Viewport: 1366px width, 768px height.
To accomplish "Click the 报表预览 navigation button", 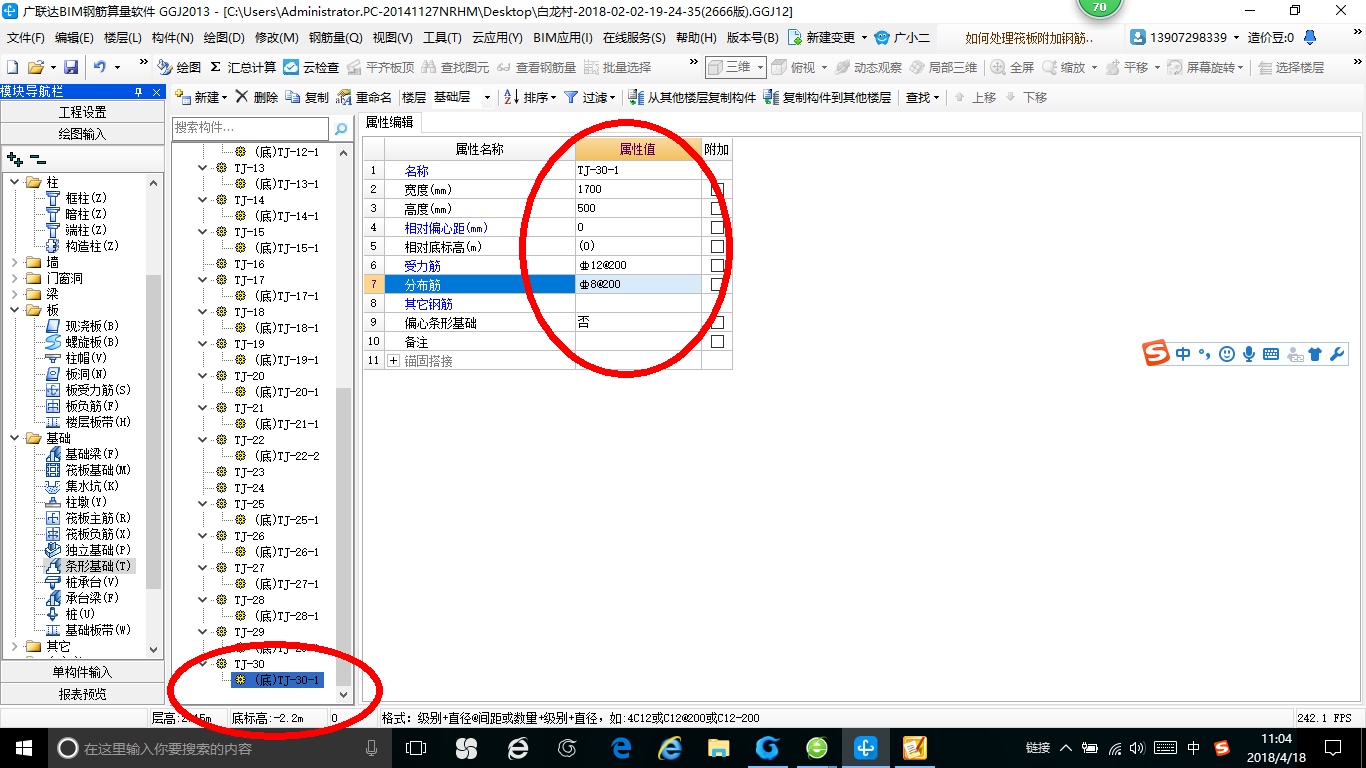I will pos(82,694).
